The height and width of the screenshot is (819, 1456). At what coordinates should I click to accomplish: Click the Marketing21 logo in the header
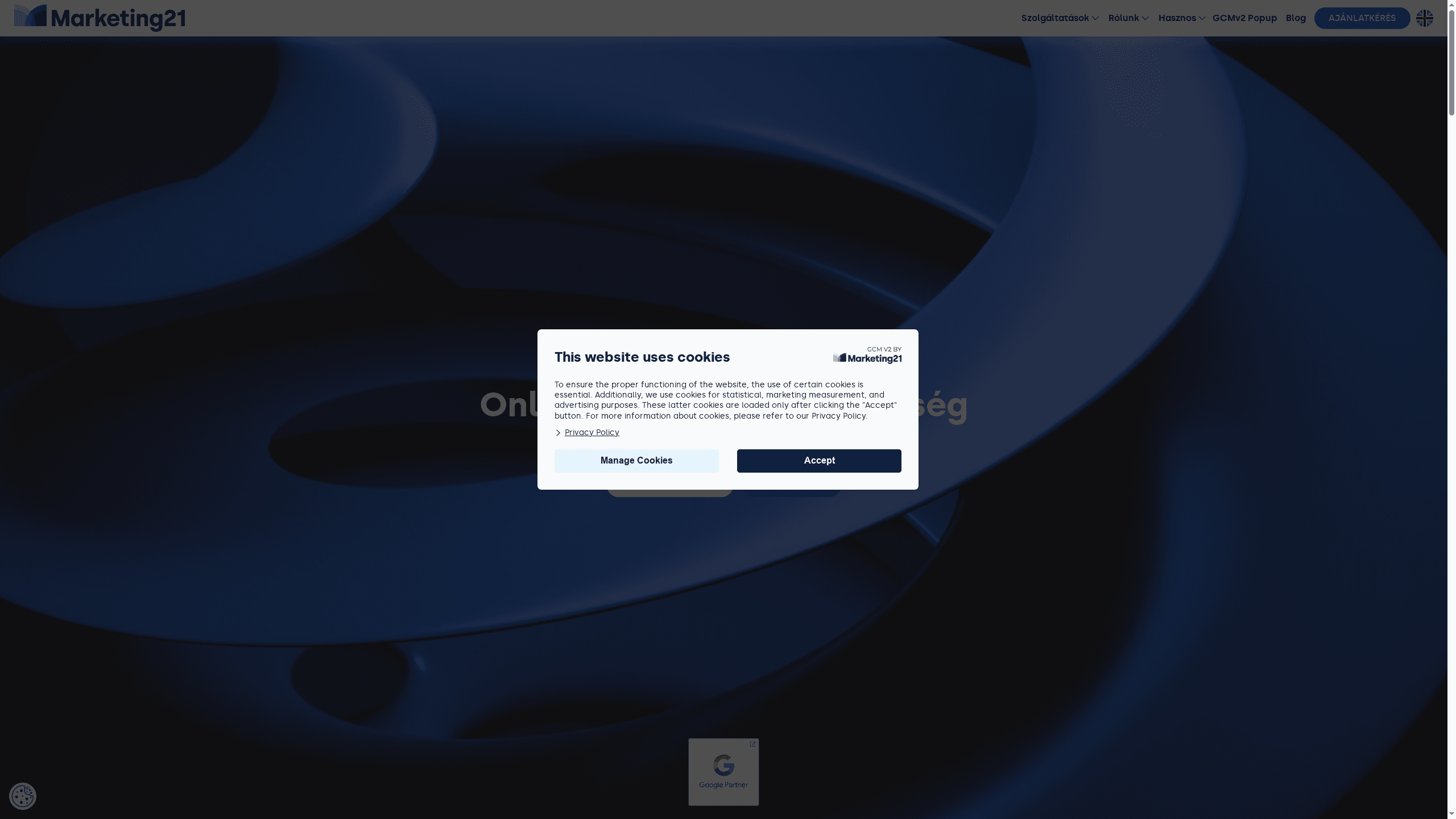[x=99, y=18]
